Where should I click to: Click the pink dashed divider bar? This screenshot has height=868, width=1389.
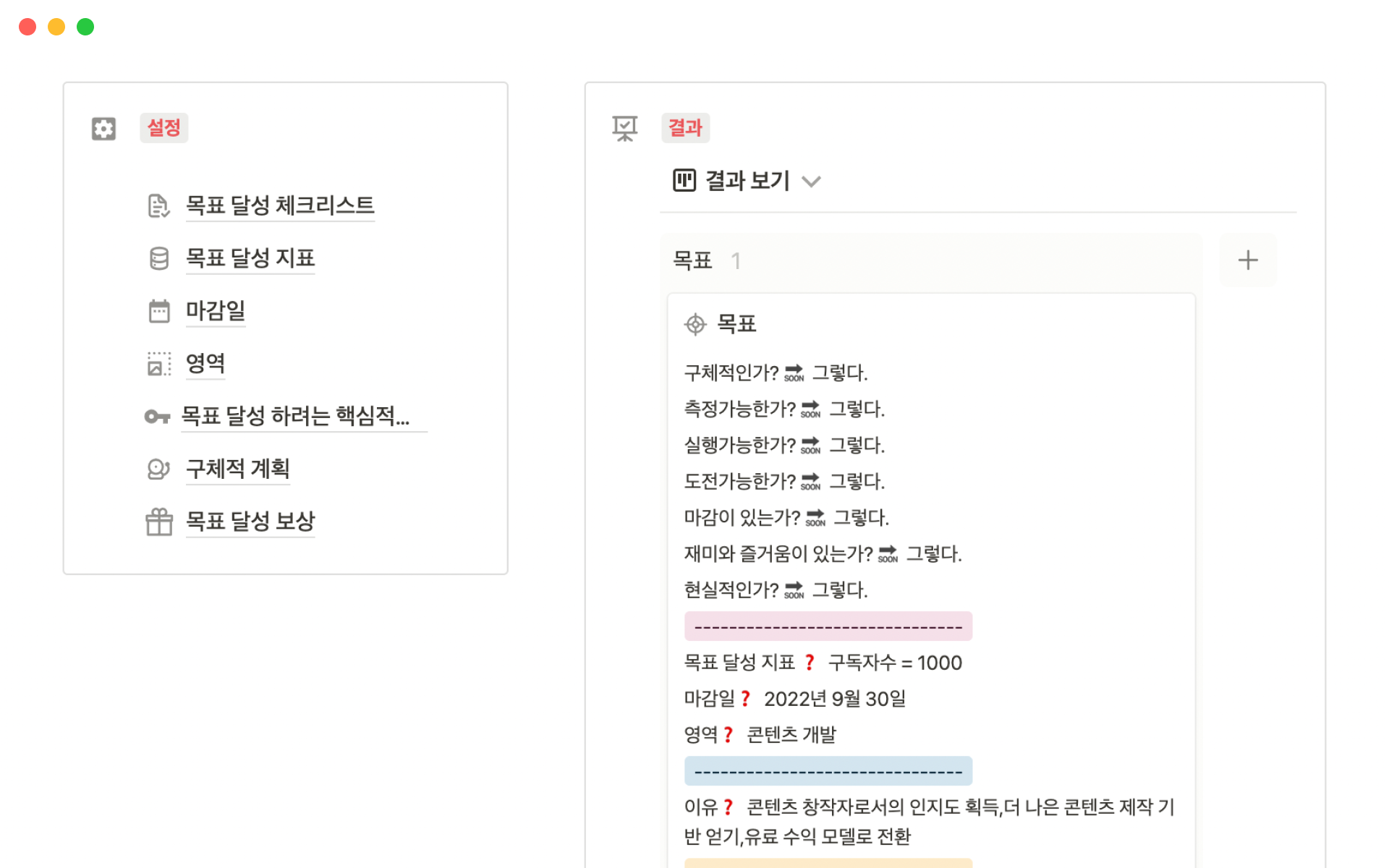pos(828,626)
